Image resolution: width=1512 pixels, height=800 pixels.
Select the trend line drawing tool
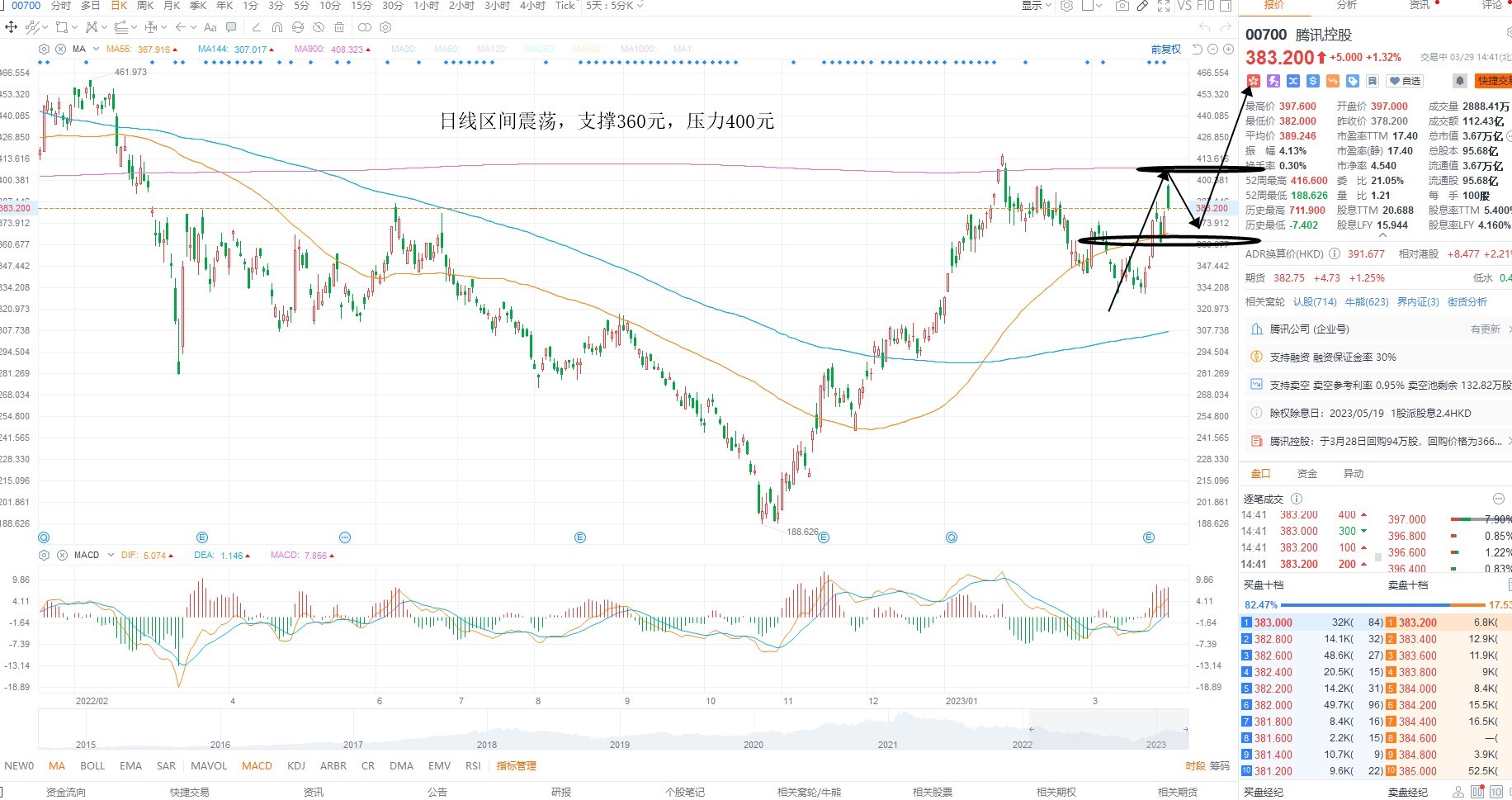pos(32,27)
